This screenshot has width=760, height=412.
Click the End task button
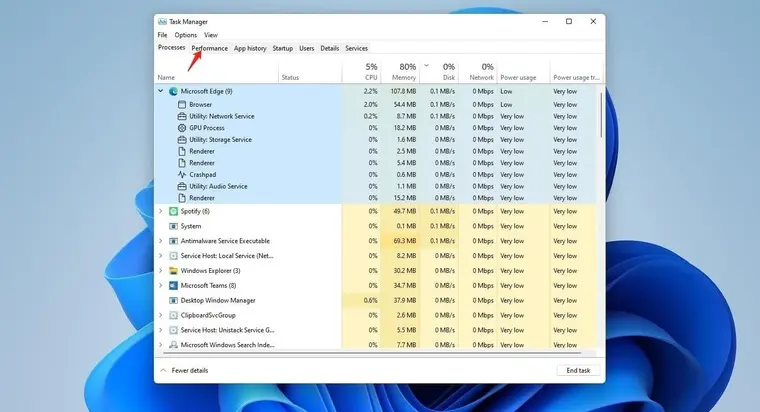(x=578, y=370)
